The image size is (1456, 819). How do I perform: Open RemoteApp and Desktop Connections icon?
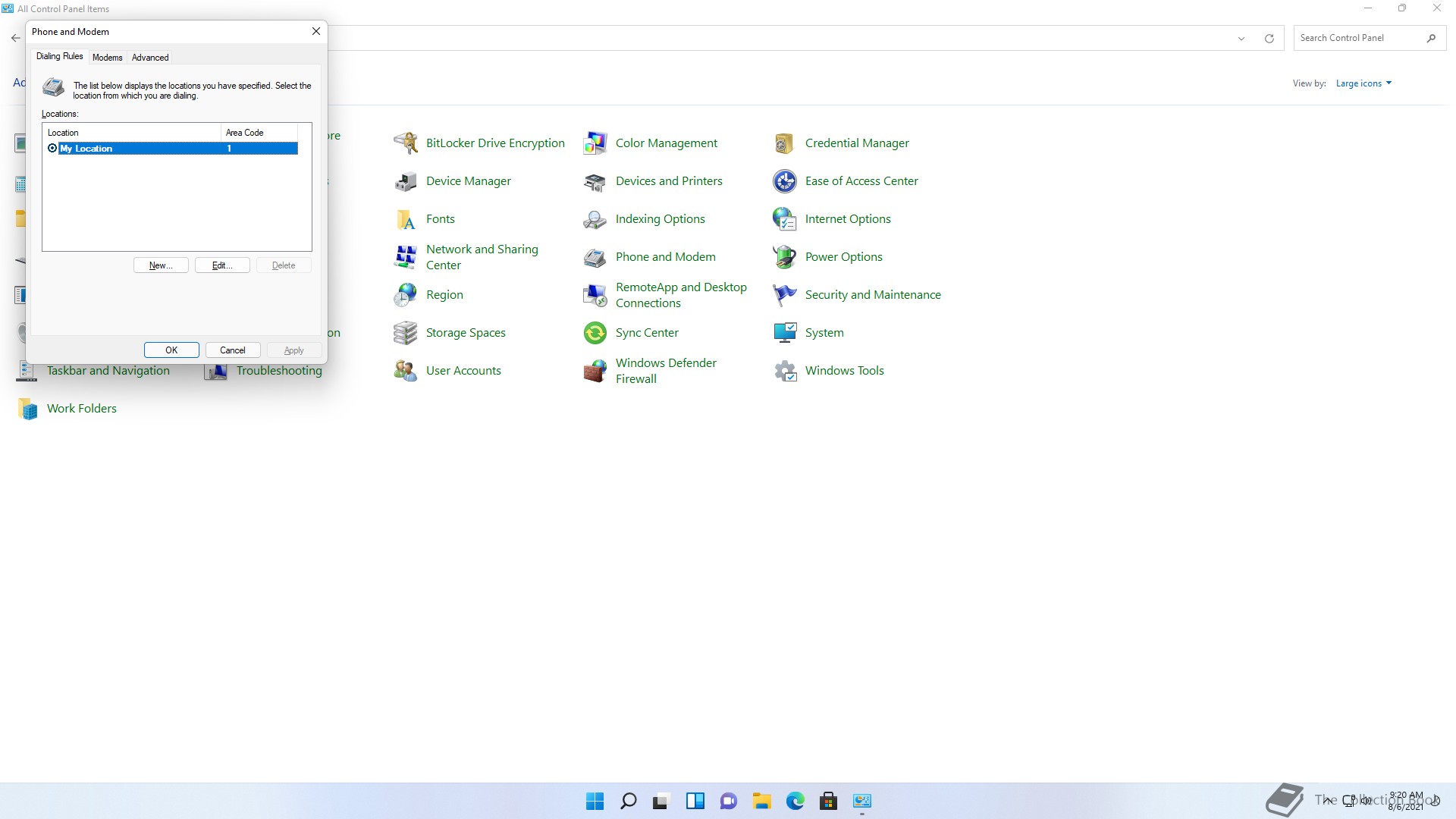coord(595,294)
